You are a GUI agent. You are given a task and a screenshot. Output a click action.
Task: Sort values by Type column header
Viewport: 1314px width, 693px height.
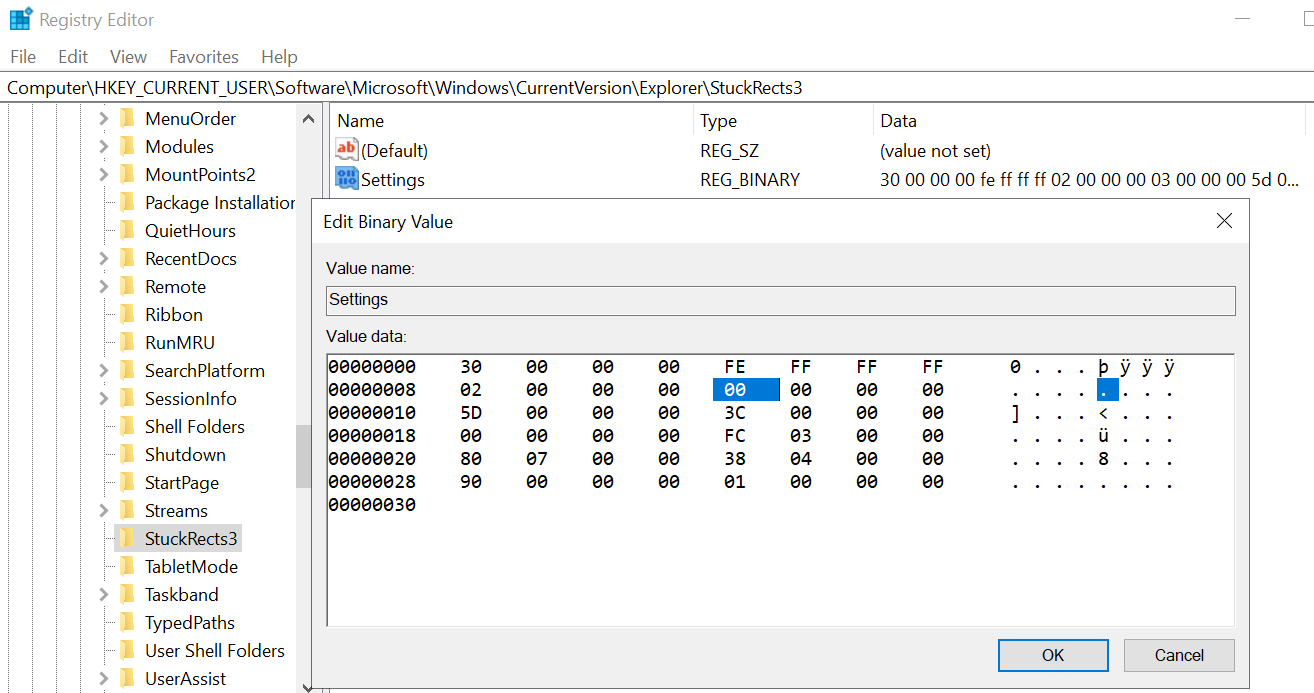coord(783,120)
